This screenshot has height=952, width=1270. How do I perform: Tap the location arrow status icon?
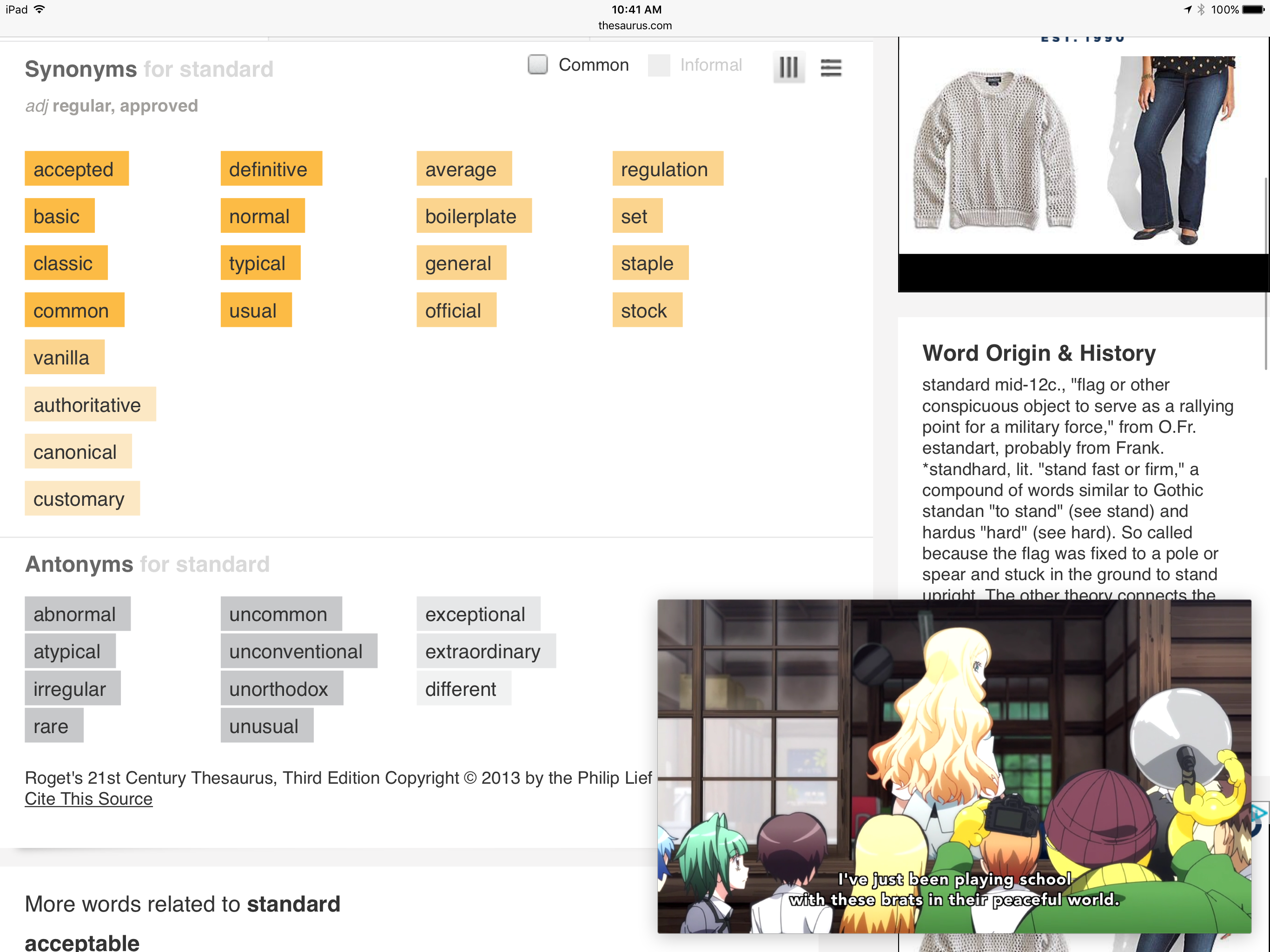coord(1187,9)
